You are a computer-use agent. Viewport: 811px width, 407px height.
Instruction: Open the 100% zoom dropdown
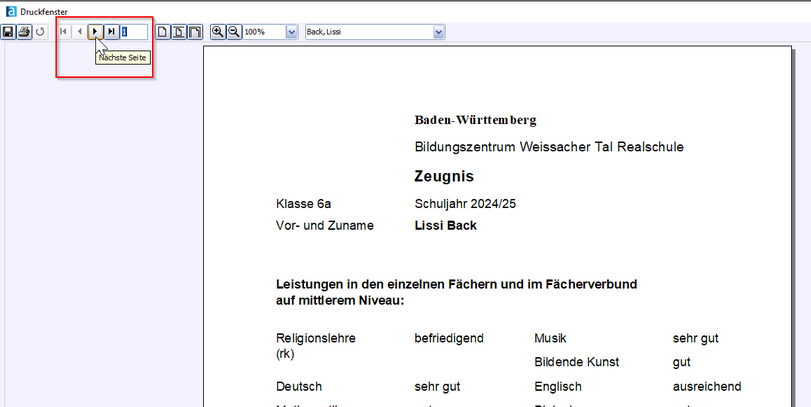coord(292,32)
